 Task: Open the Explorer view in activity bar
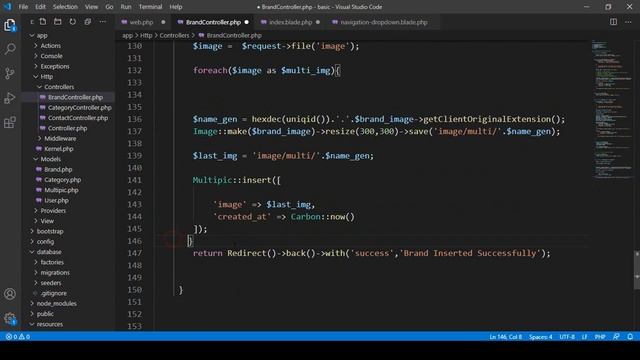tap(10, 25)
